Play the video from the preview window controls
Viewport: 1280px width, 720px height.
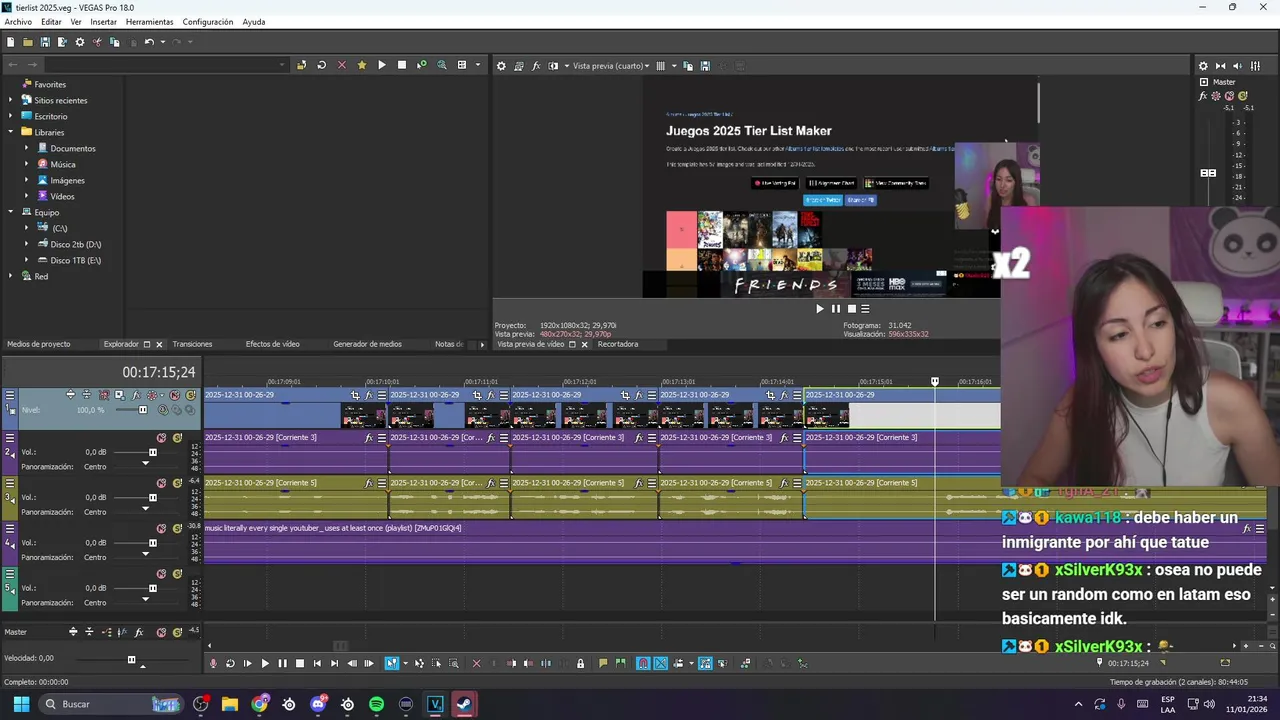coord(820,308)
